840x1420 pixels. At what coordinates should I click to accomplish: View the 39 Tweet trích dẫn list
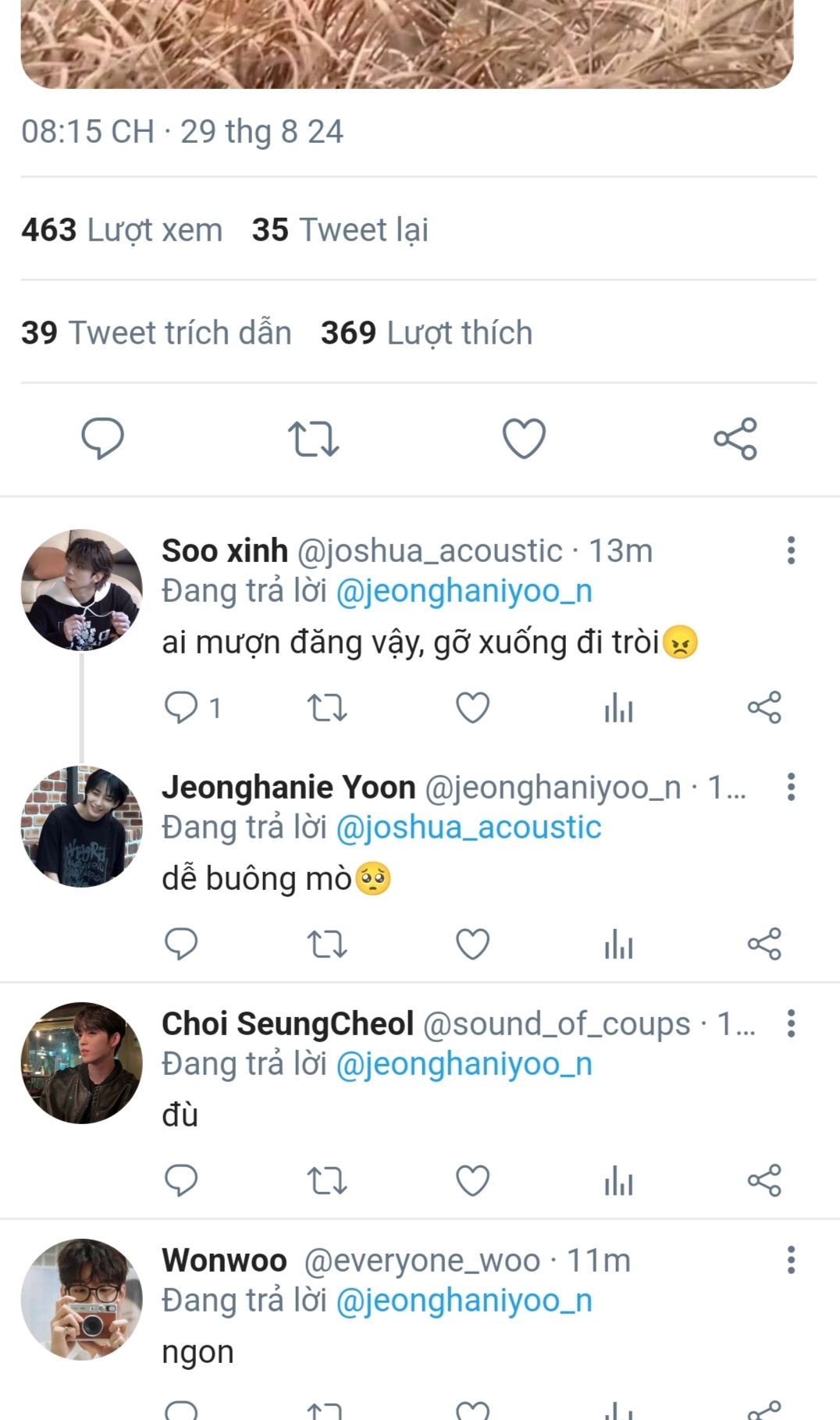pyautogui.click(x=156, y=333)
